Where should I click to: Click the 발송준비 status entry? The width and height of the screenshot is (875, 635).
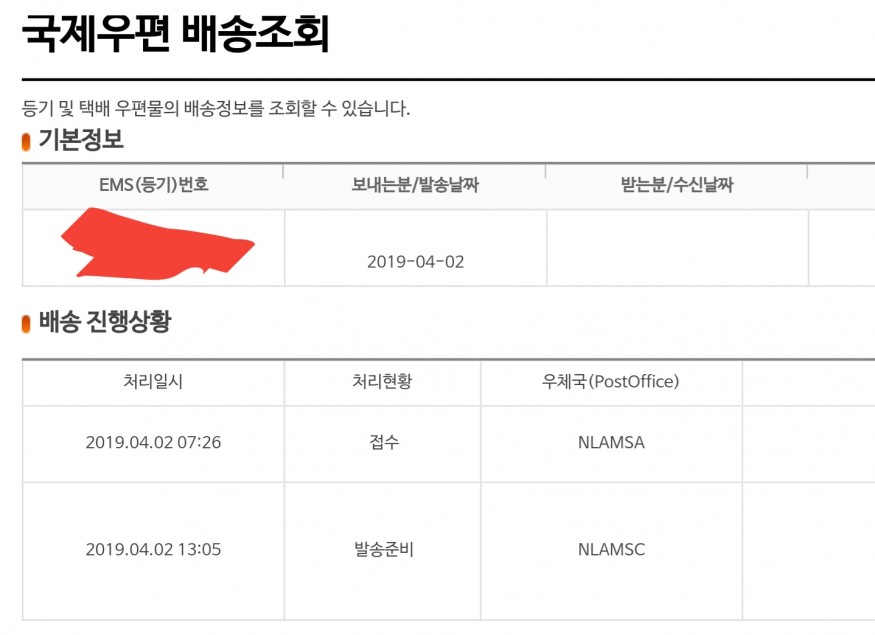pyautogui.click(x=384, y=550)
